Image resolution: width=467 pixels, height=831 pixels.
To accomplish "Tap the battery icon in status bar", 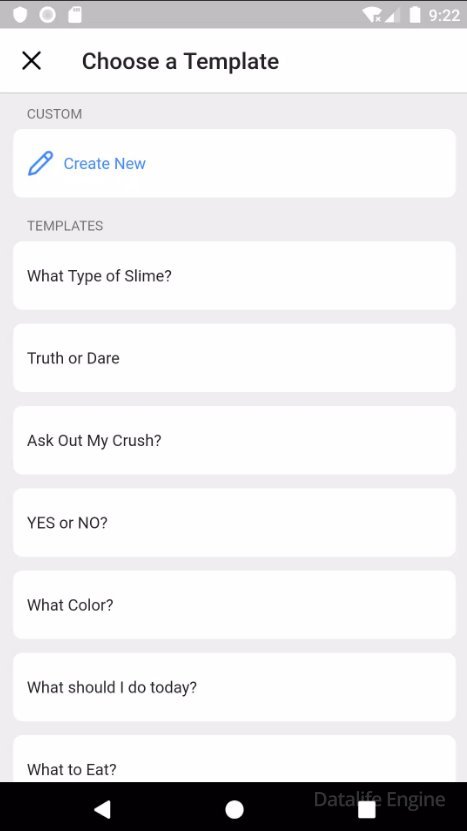I will (x=415, y=15).
